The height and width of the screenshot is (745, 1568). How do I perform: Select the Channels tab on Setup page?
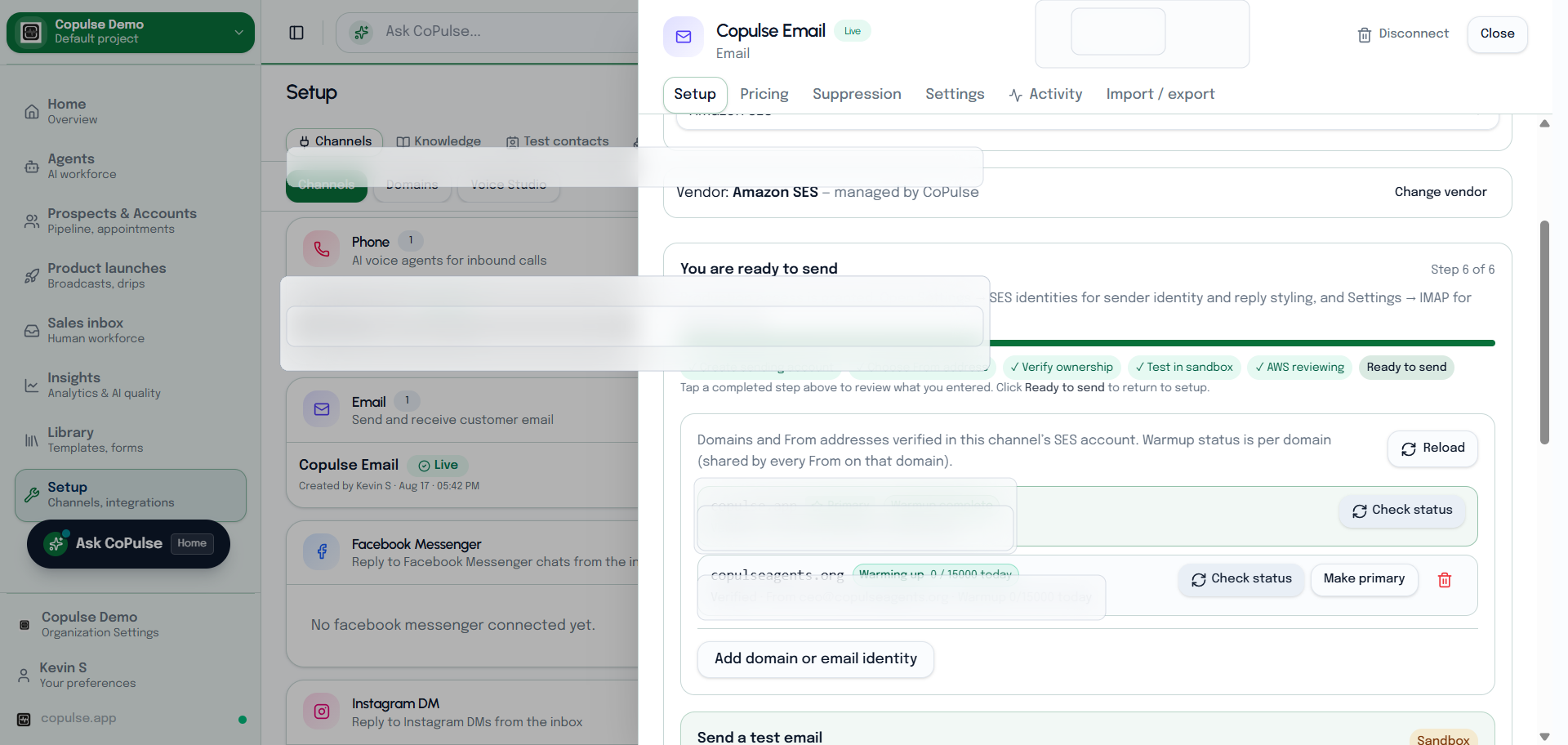coord(335,141)
